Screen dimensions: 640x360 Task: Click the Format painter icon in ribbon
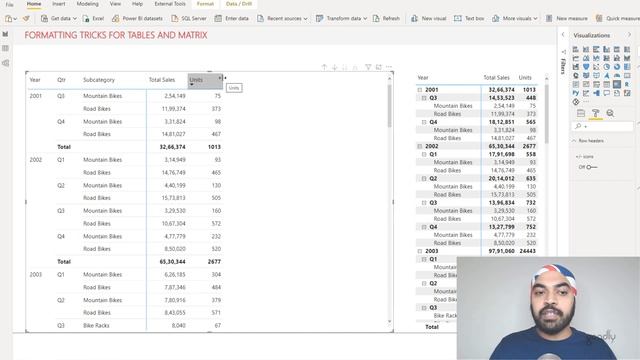(26, 18)
